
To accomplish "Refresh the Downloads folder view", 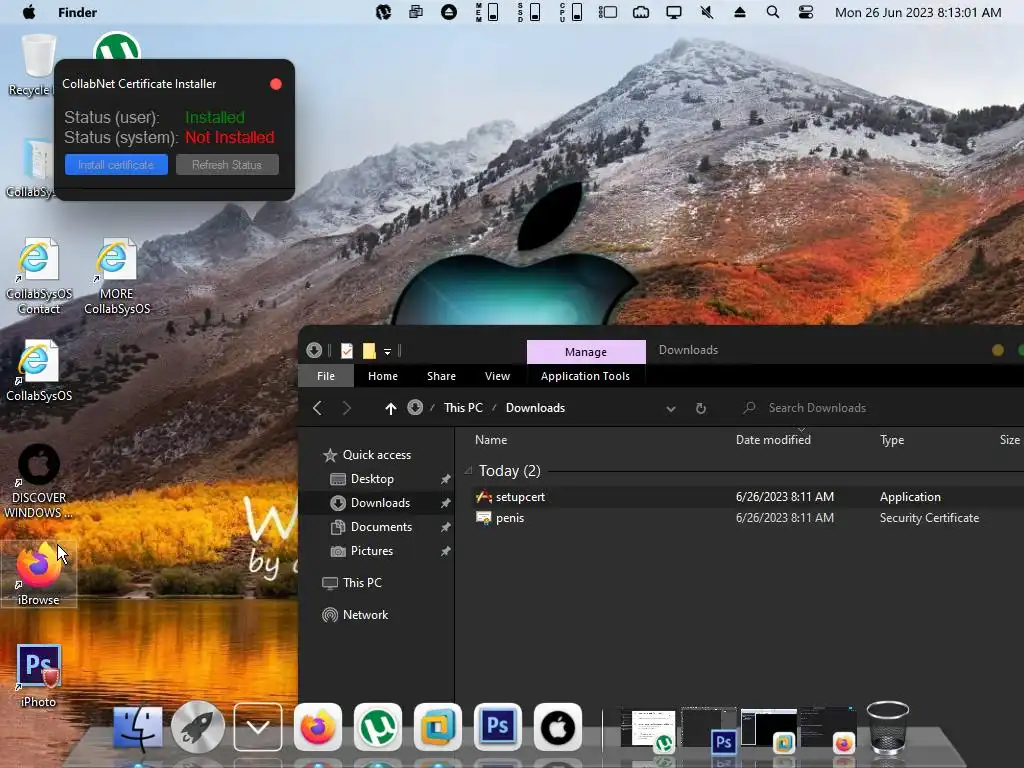I will (x=701, y=408).
